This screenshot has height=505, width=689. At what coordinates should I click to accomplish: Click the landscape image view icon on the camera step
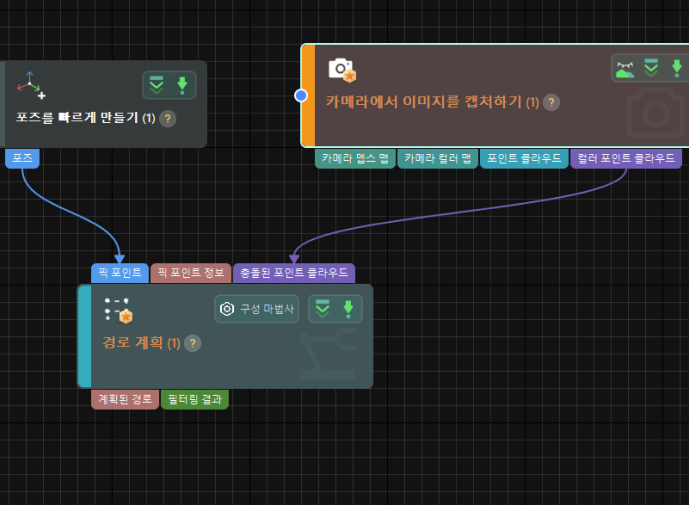pyautogui.click(x=625, y=69)
